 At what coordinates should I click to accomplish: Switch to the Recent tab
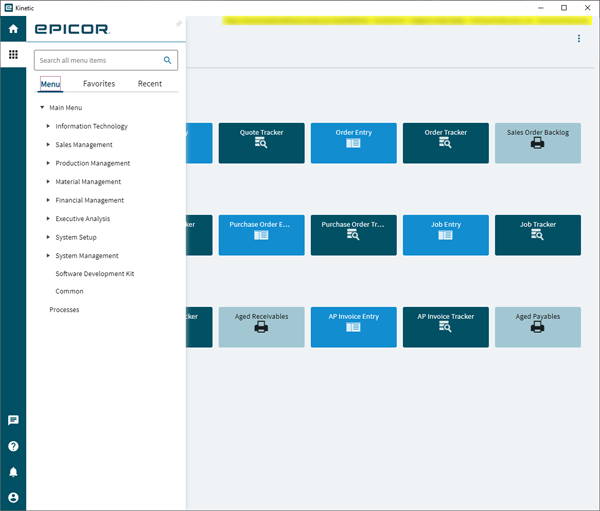[x=150, y=83]
